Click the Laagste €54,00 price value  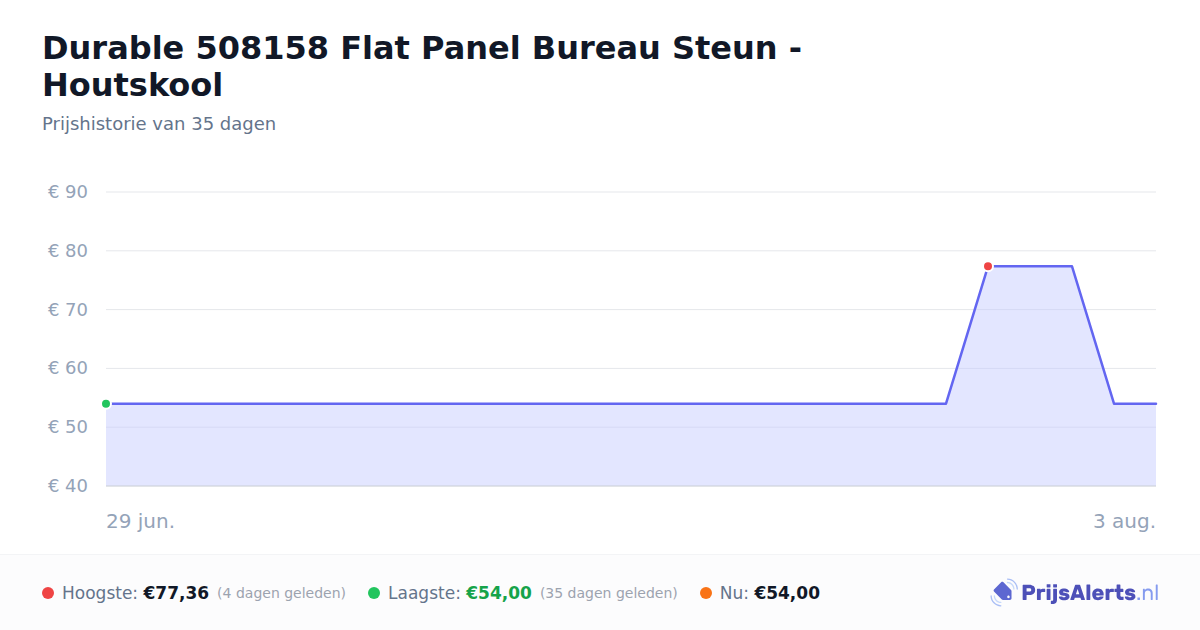[x=499, y=593]
